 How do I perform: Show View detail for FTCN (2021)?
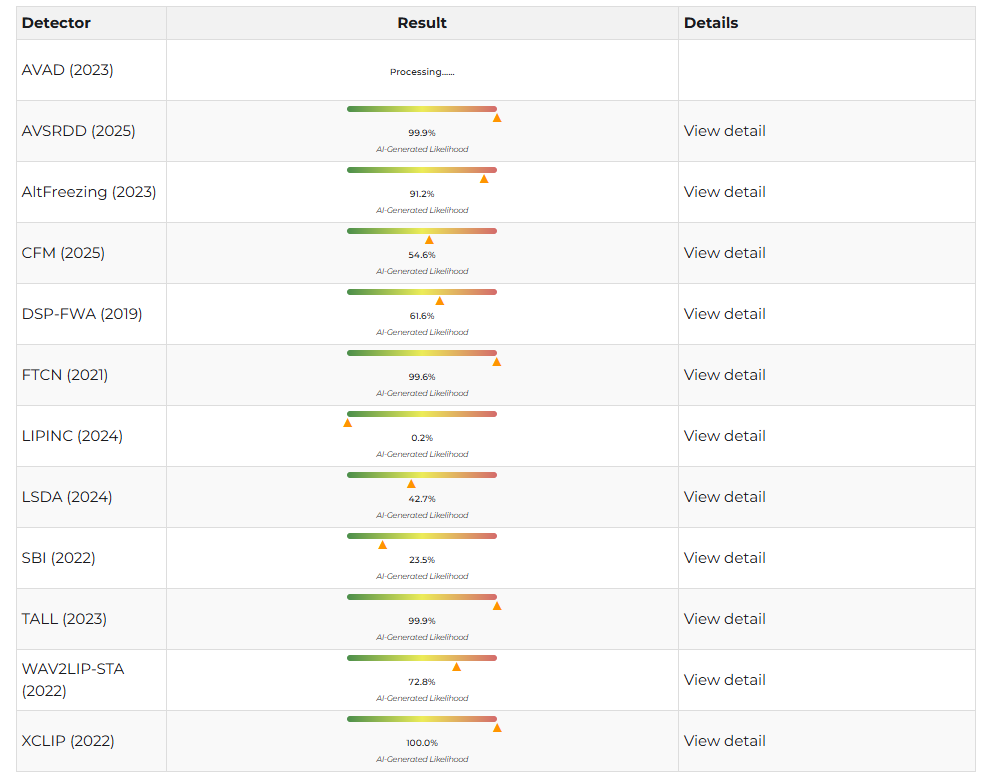point(724,375)
